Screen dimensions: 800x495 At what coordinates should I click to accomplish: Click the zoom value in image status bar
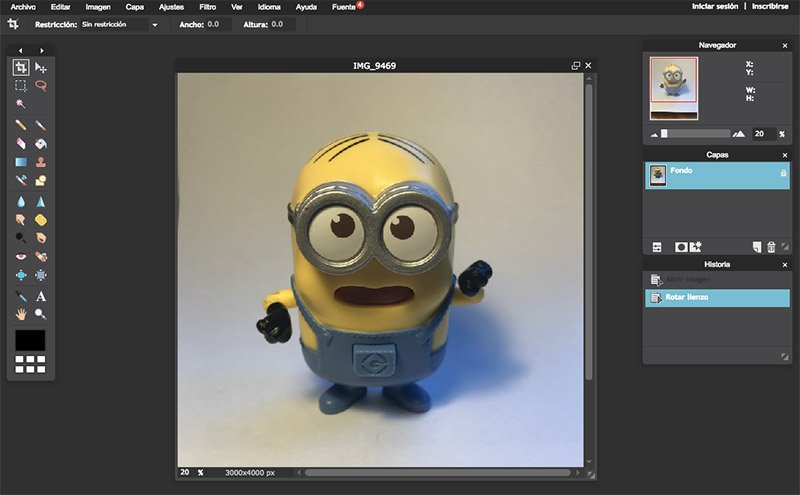(x=185, y=473)
